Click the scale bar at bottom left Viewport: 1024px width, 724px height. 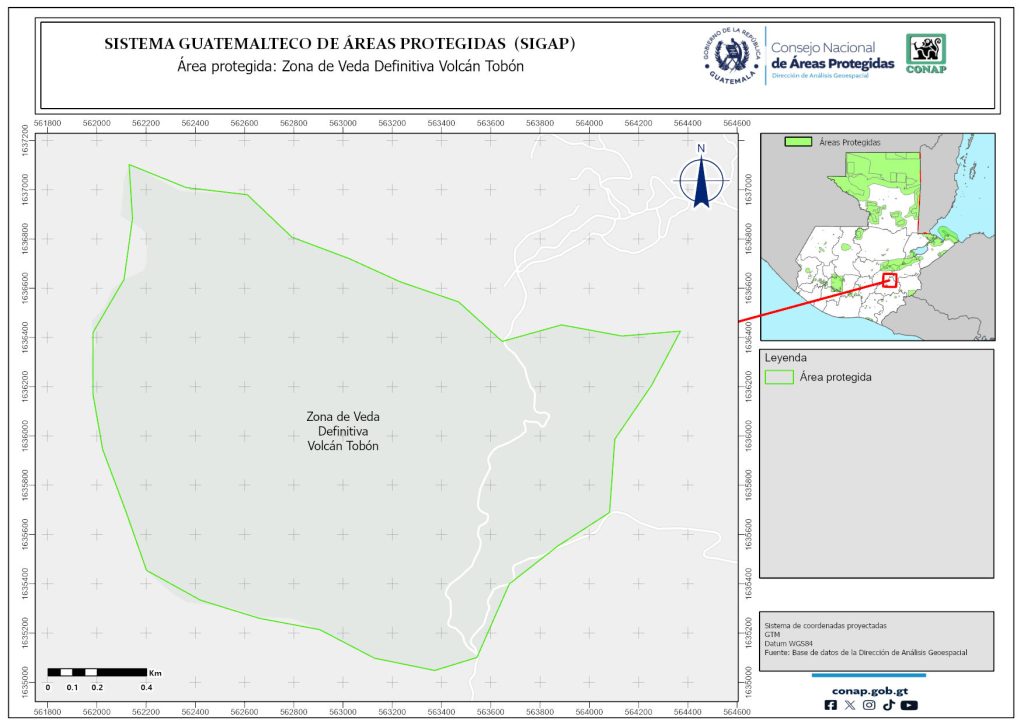[98, 672]
